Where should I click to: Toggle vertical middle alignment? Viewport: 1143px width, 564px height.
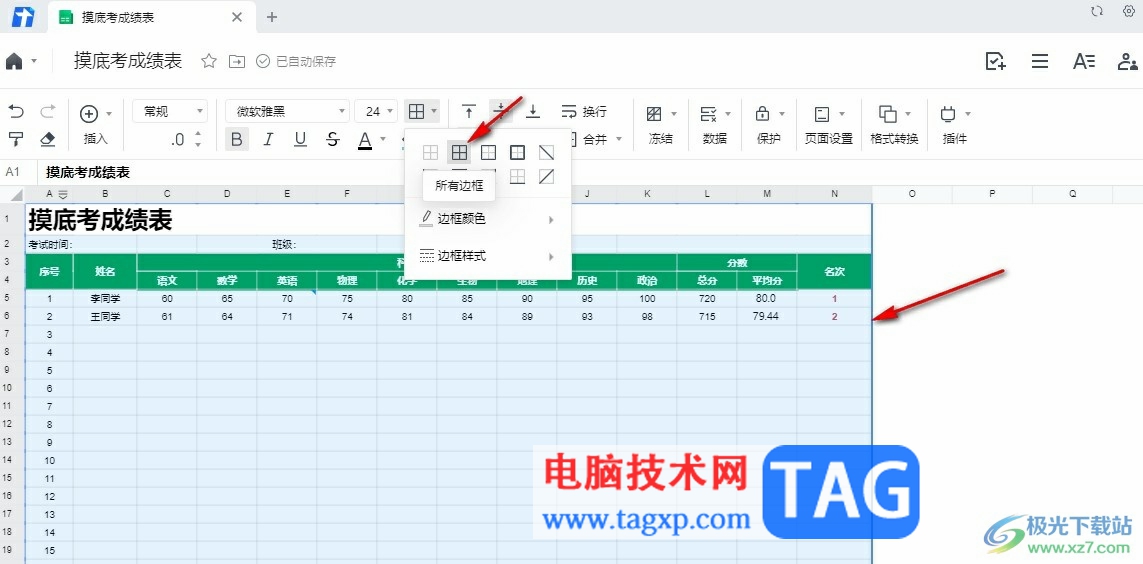coord(501,111)
